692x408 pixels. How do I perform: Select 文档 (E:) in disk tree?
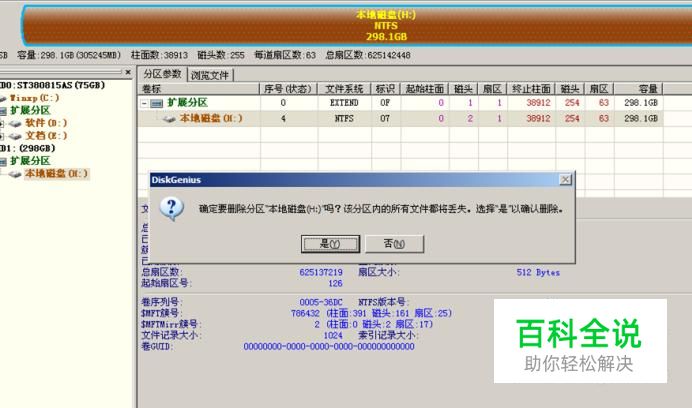pyautogui.click(x=46, y=136)
